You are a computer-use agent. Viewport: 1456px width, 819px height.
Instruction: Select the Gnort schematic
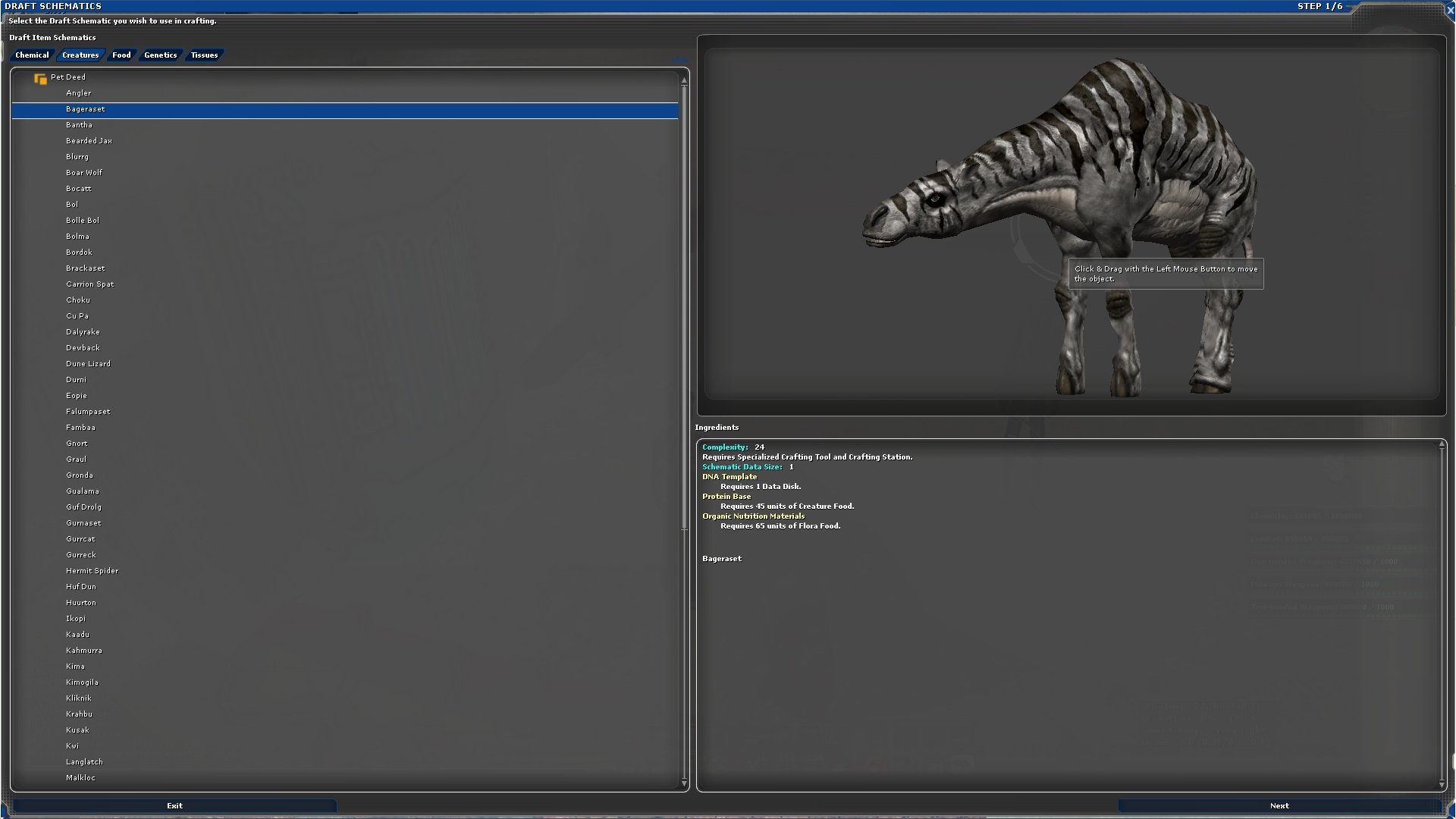[x=77, y=444]
